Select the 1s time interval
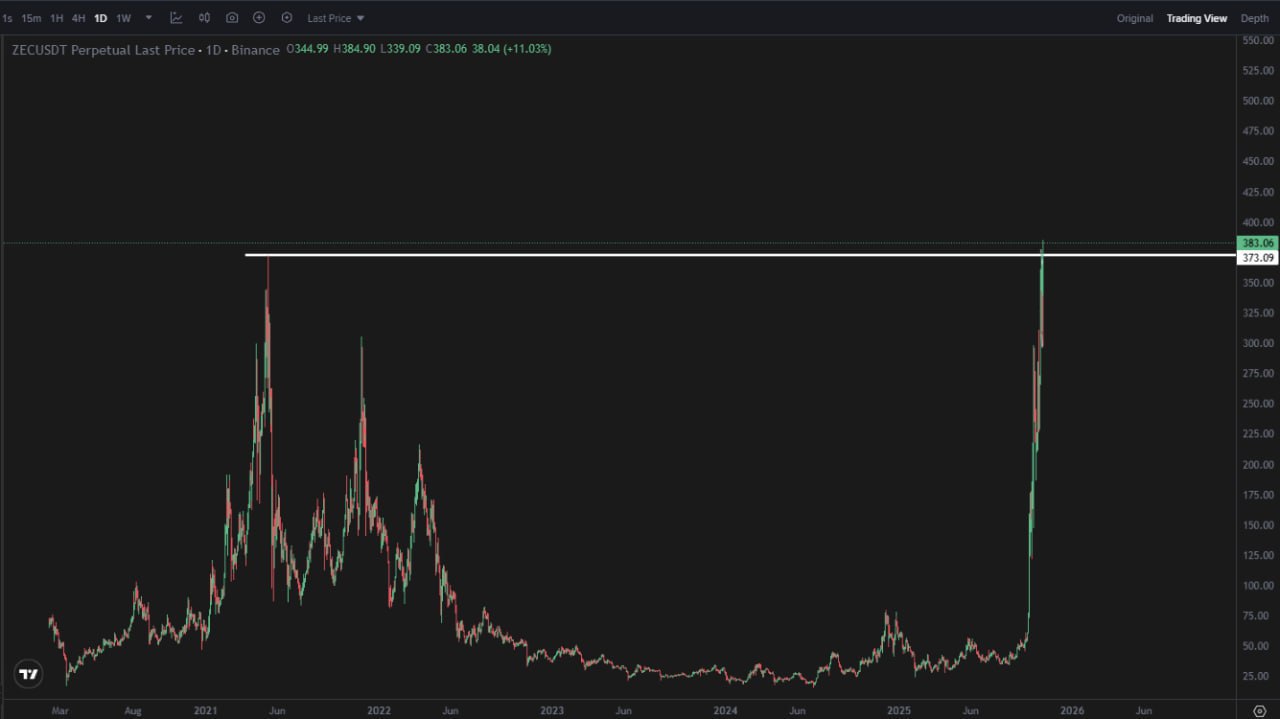 coord(7,18)
